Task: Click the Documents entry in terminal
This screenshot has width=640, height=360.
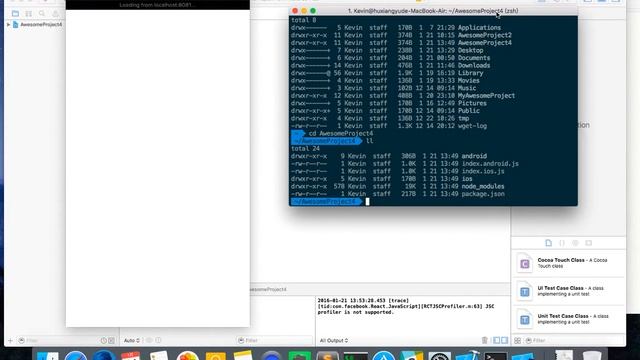Action: click(x=474, y=58)
